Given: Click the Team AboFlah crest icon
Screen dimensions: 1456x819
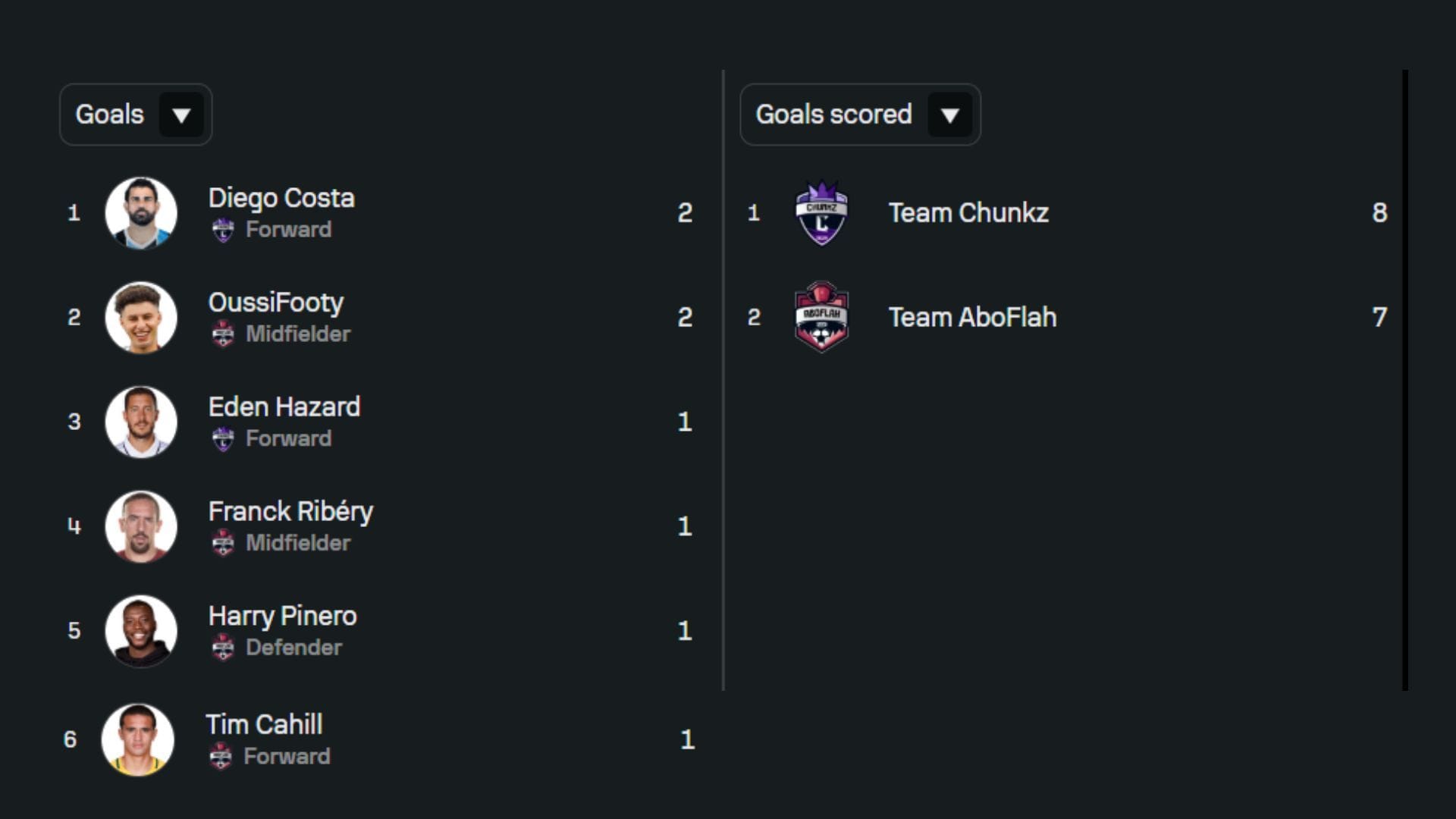Looking at the screenshot, I should pos(823,318).
